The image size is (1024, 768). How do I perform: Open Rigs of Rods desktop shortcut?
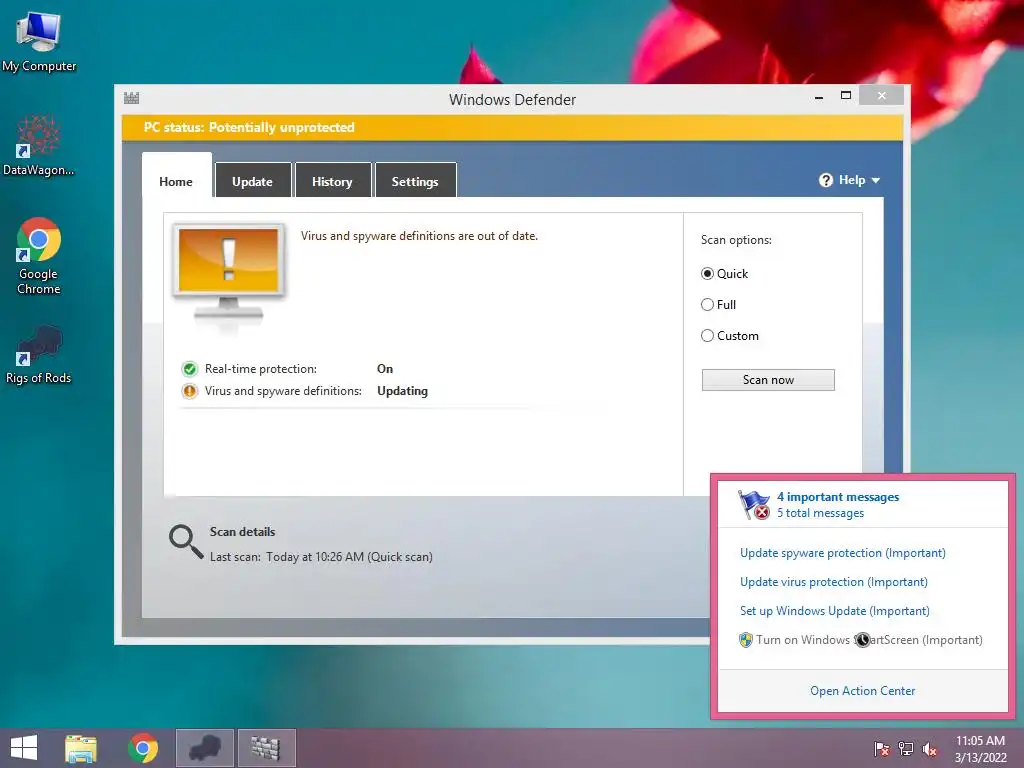click(39, 355)
